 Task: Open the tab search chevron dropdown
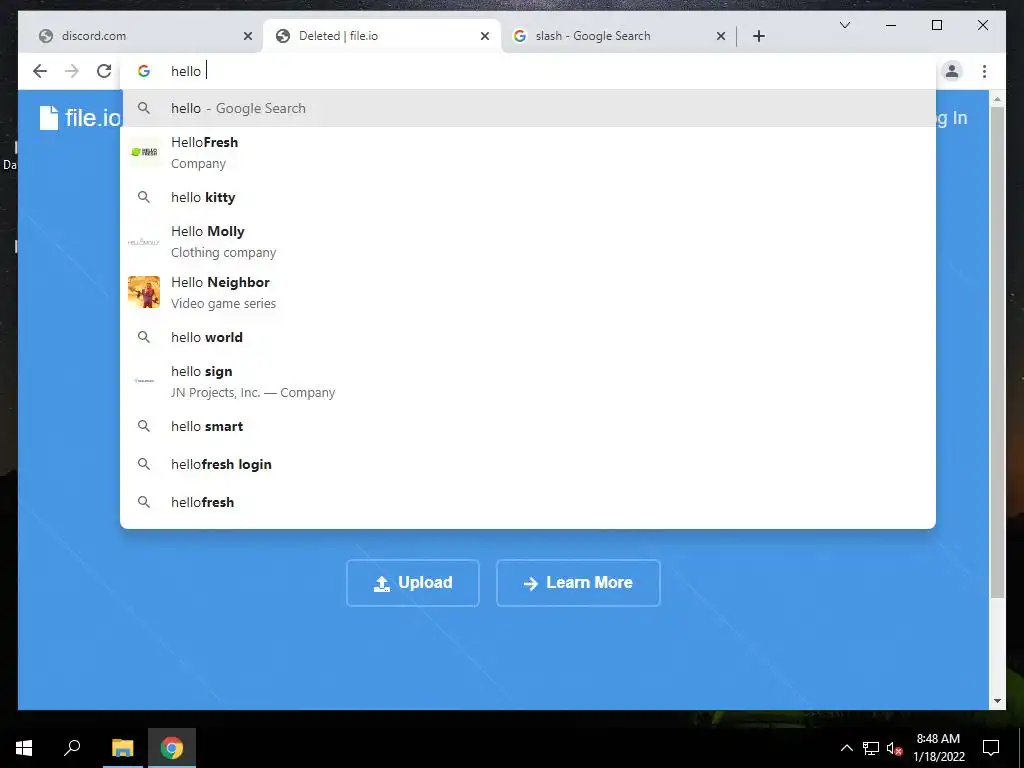(x=844, y=25)
